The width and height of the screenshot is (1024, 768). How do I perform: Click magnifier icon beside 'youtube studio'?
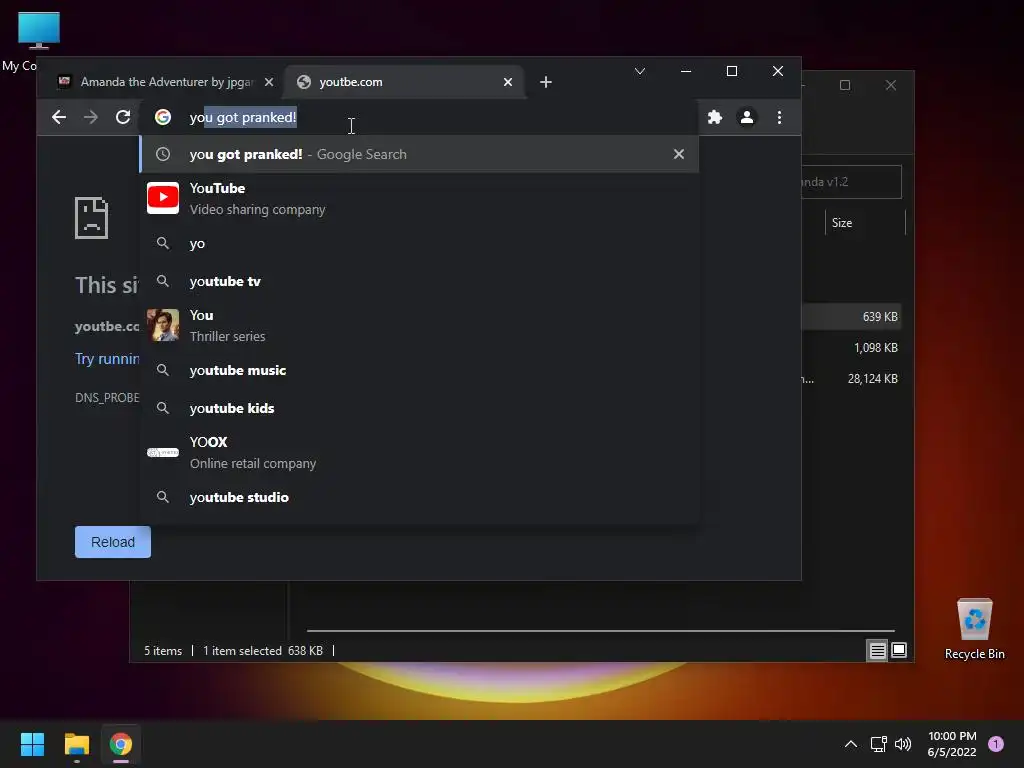pos(163,497)
